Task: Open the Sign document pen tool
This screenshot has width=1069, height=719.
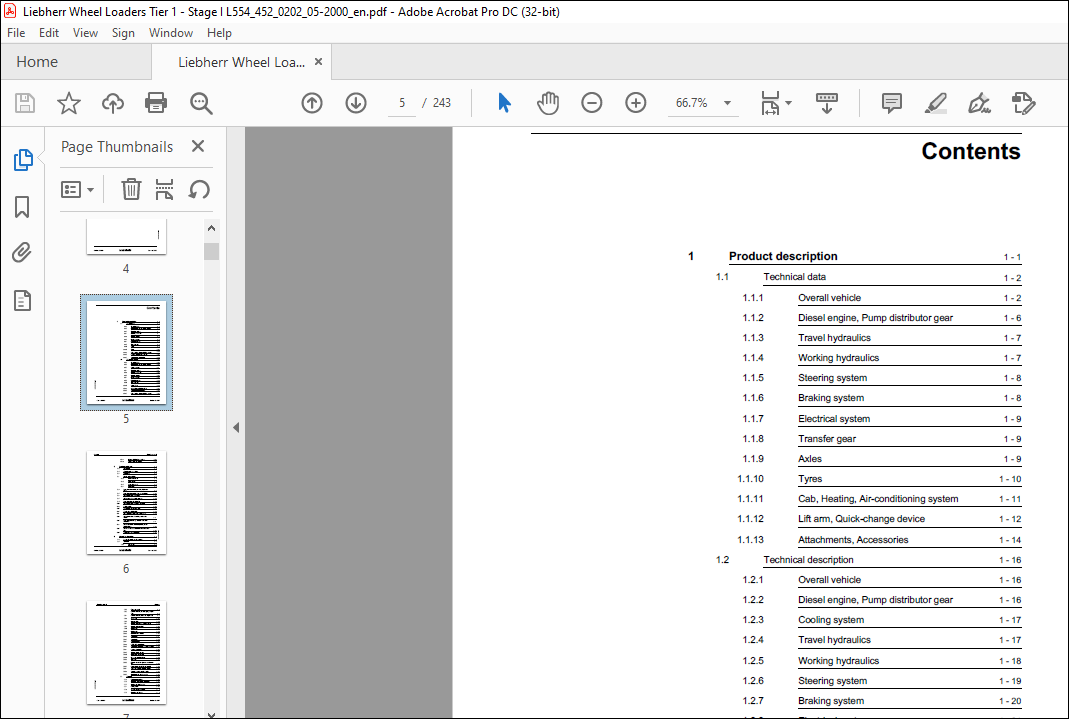Action: [x=979, y=103]
